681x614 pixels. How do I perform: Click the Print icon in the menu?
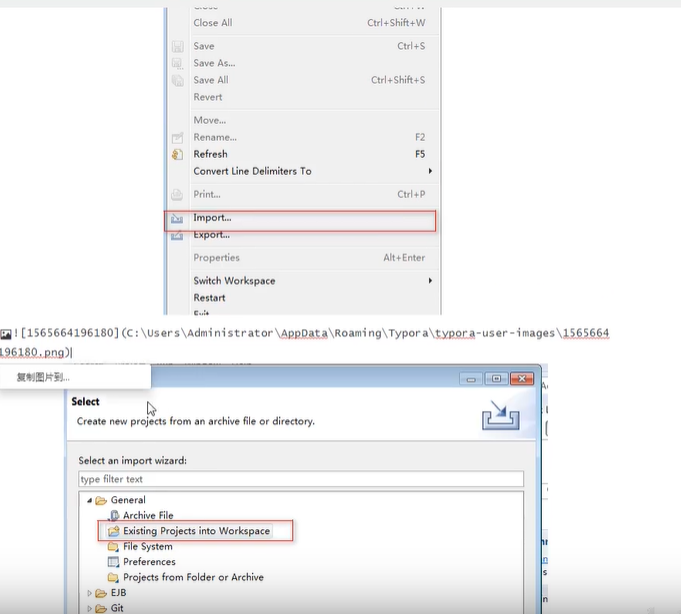(177, 195)
